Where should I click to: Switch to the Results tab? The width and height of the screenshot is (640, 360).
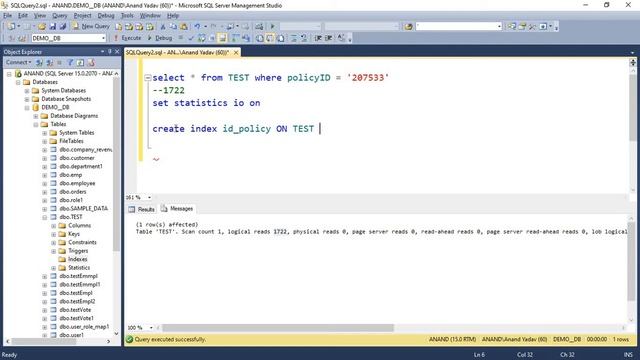pyautogui.click(x=142, y=209)
